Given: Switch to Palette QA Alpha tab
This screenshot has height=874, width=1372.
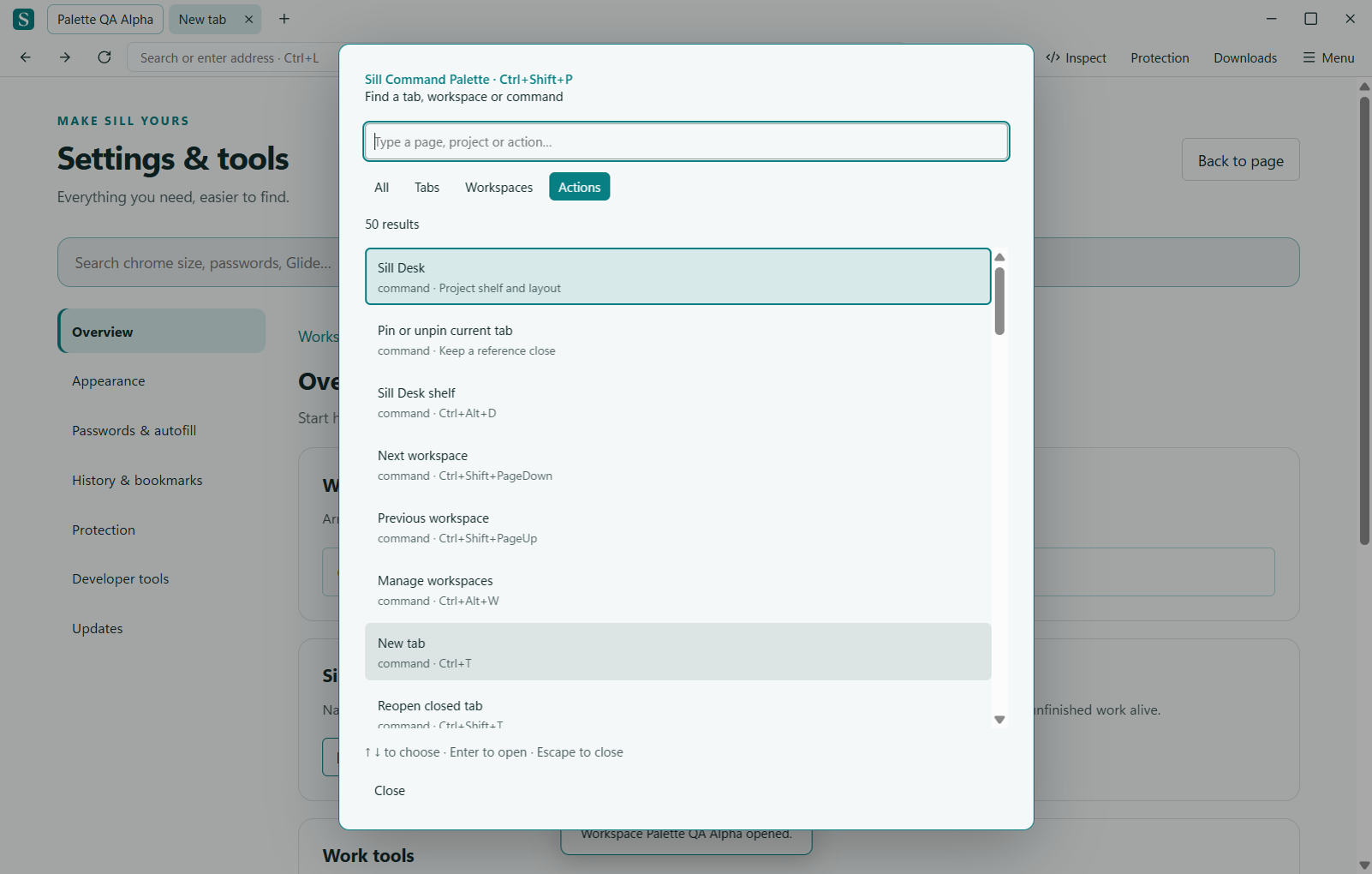Looking at the screenshot, I should pos(105,19).
